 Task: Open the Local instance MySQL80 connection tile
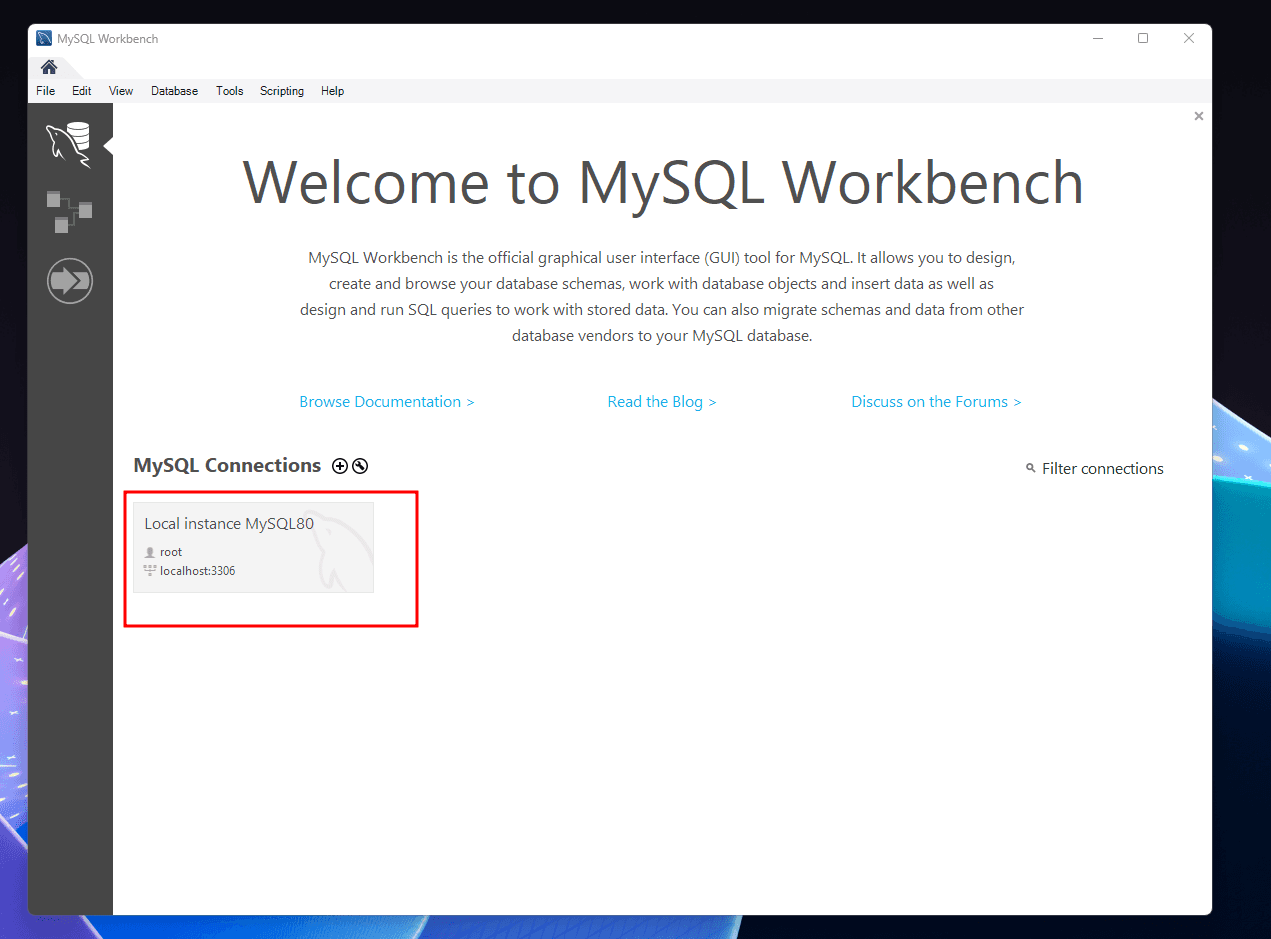tap(254, 547)
